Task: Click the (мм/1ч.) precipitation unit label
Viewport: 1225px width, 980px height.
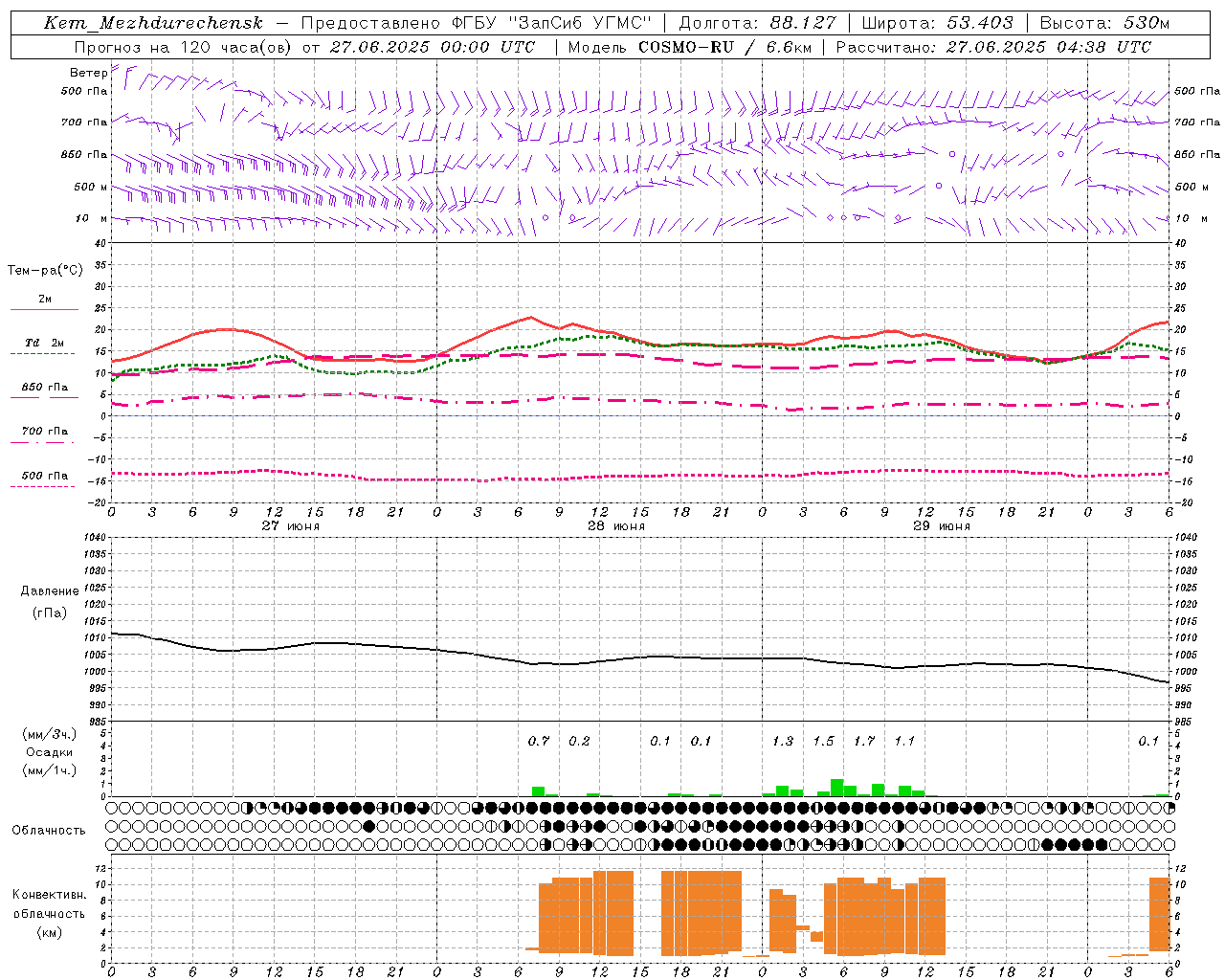Action: tap(50, 770)
